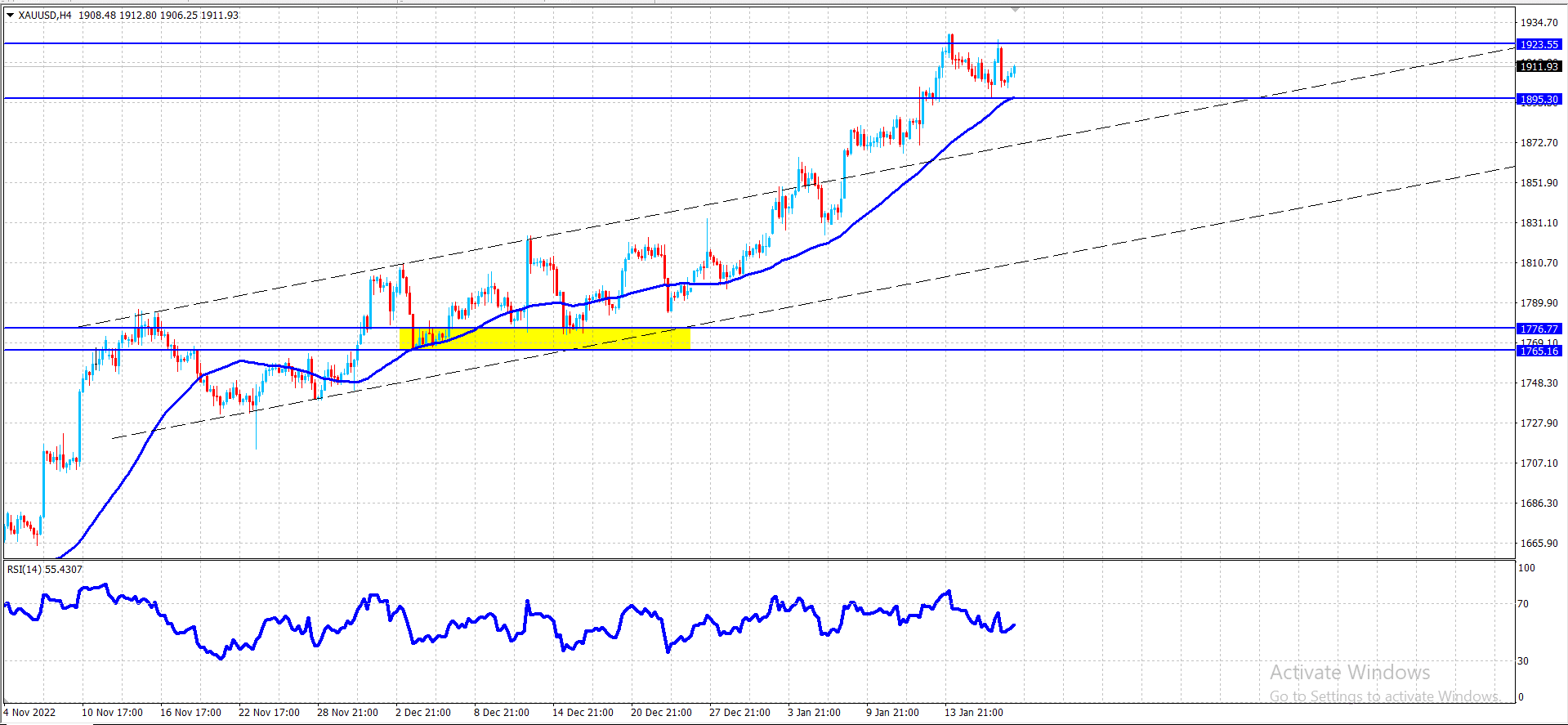
Task: Click the RSI(14) 55.4307 indicator label
Action: [x=45, y=569]
